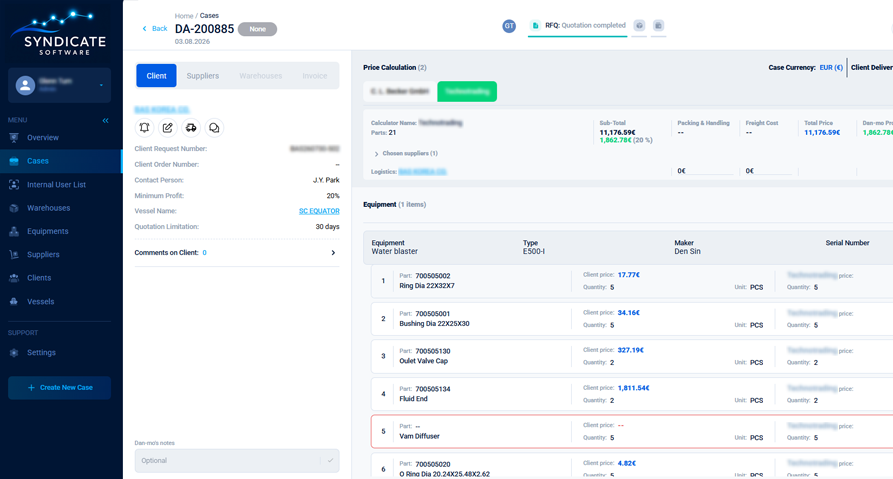Click the Quotation Limitation value 30 days
Screen dimensions: 893x479
point(327,227)
